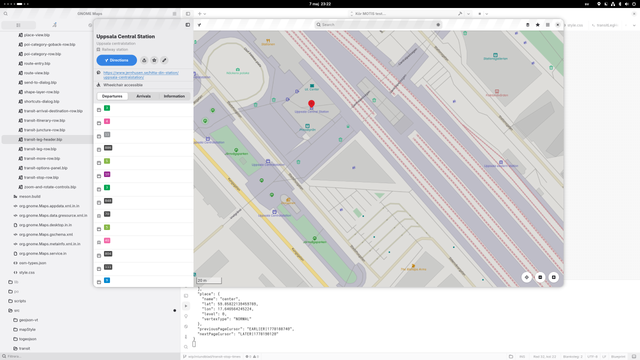
Task: Click the hammer build icon in Builder
Action: pyautogui.click(x=460, y=13)
